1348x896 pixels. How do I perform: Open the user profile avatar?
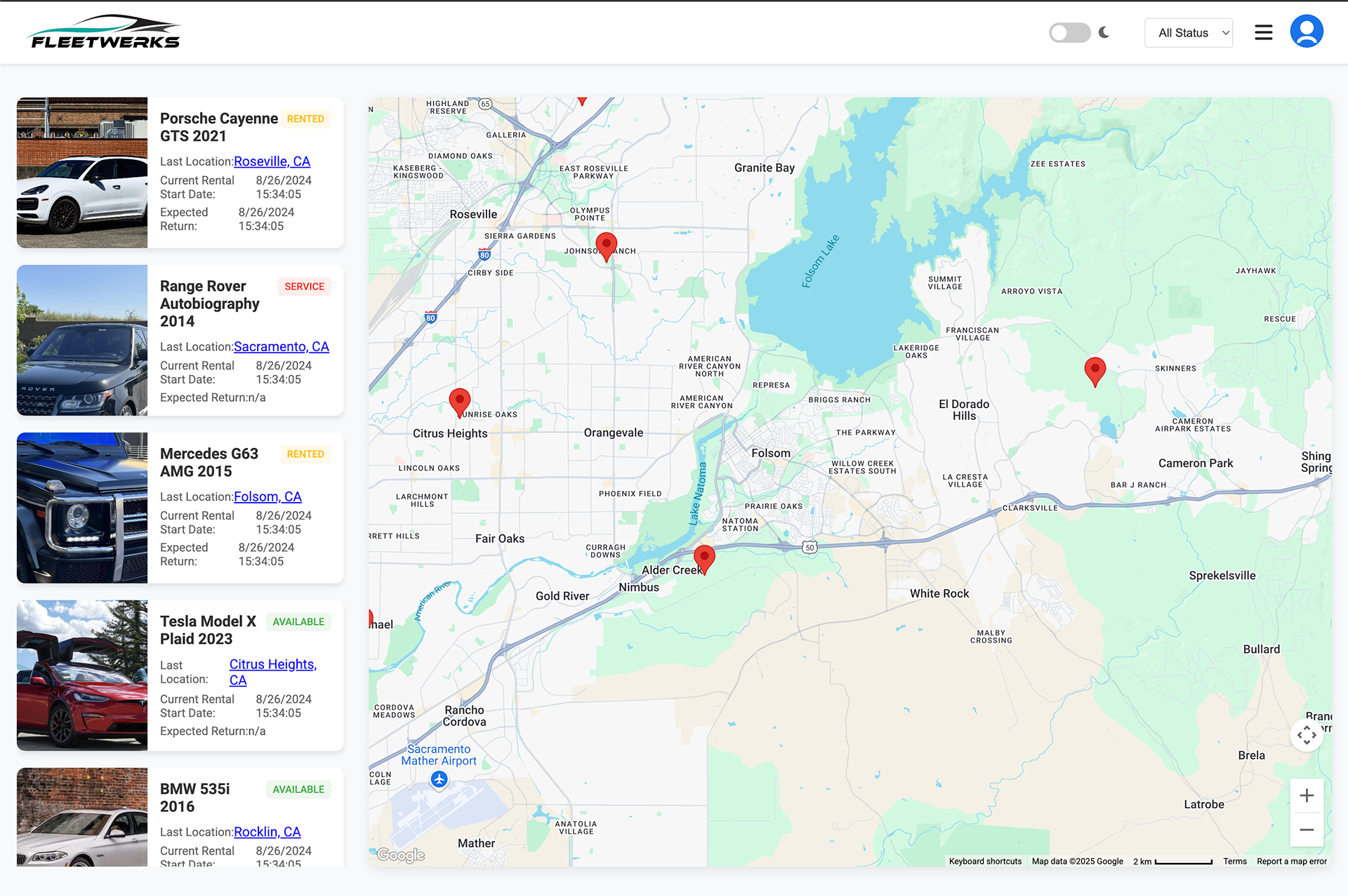click(1307, 32)
